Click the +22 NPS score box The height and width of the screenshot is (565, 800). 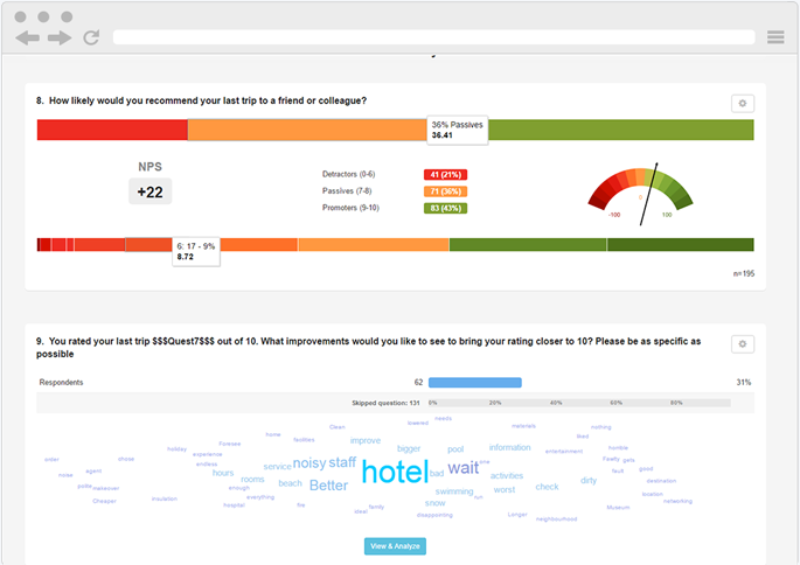(150, 192)
